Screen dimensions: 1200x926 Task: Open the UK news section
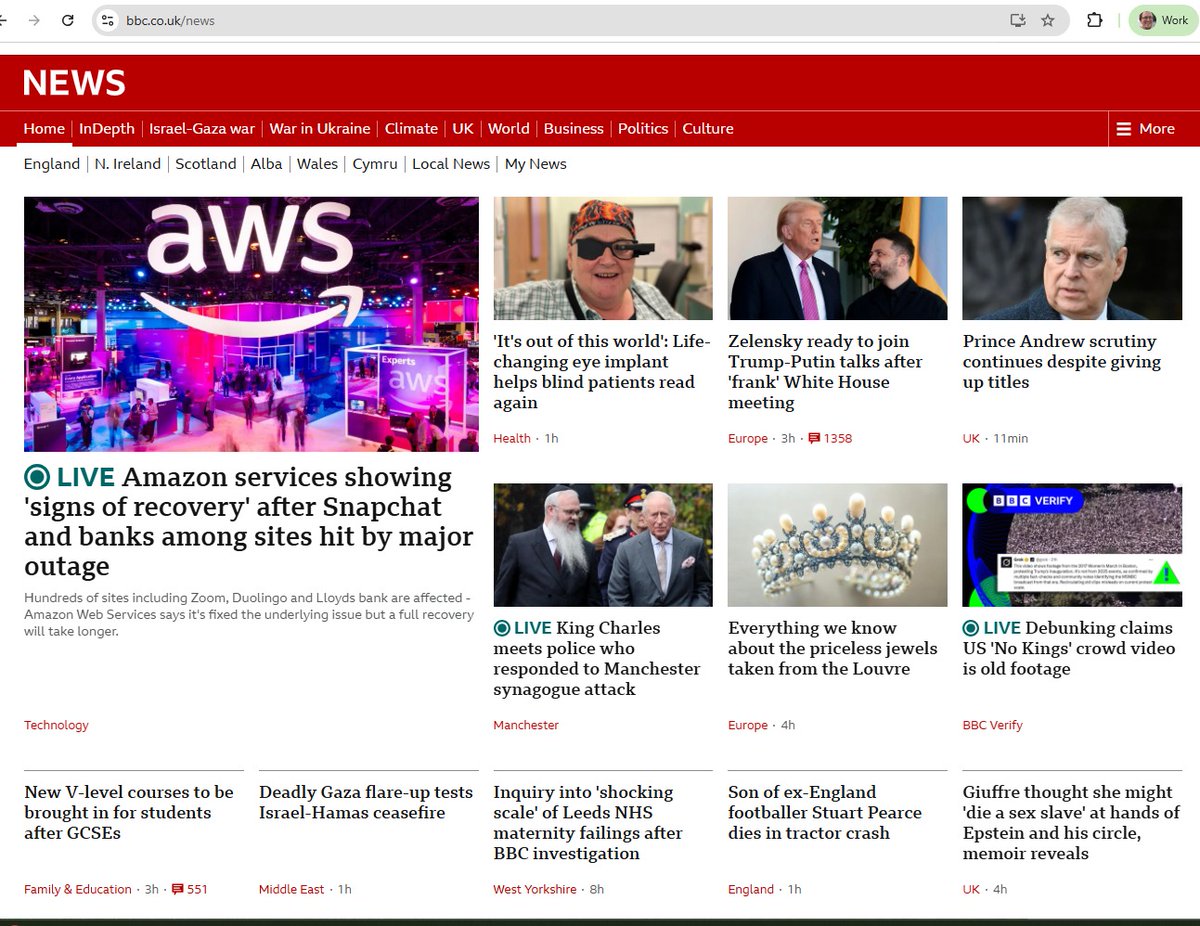point(463,128)
